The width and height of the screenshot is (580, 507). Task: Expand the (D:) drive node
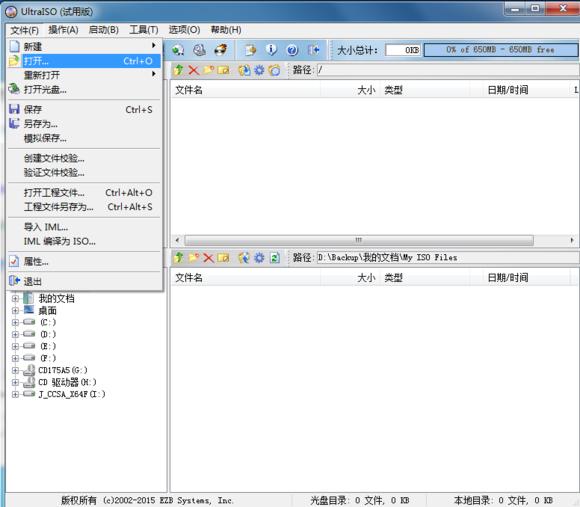15,335
